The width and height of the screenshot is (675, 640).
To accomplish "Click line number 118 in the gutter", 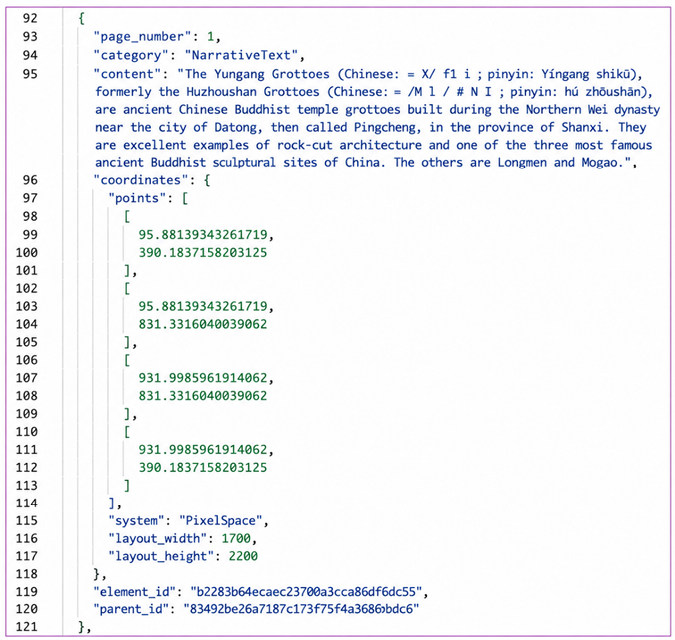I will [x=27, y=574].
